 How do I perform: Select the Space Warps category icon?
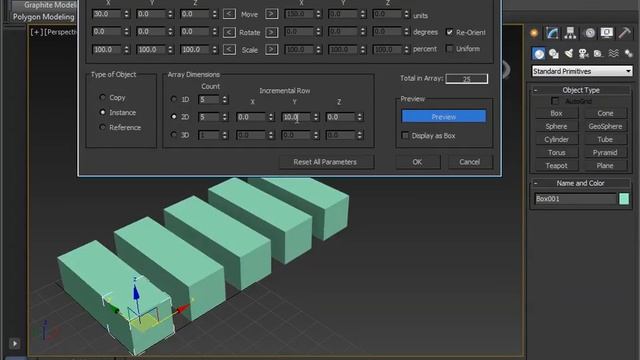tap(613, 53)
